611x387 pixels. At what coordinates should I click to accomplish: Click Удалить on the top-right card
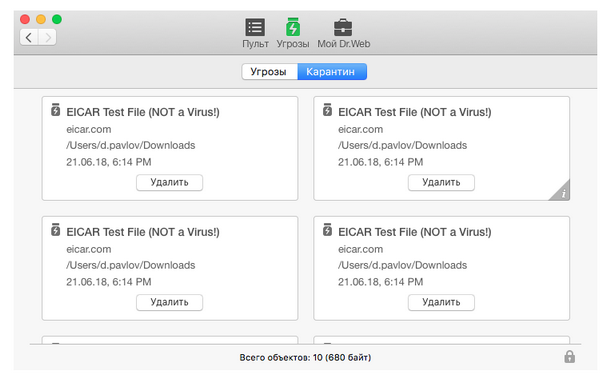click(x=441, y=182)
